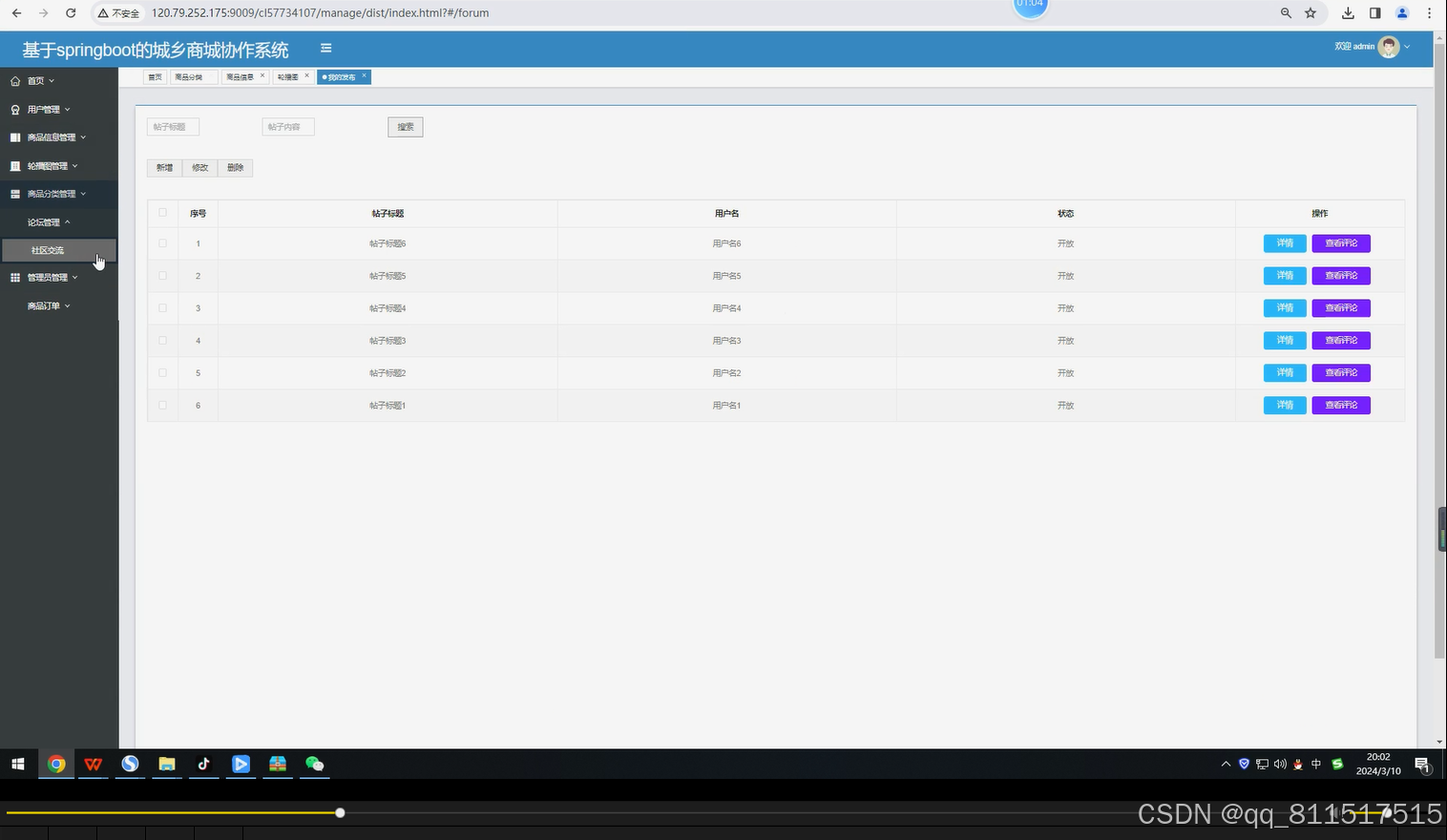The width and height of the screenshot is (1447, 840).
Task: Open File Explorer from the taskbar
Action: pos(167,764)
